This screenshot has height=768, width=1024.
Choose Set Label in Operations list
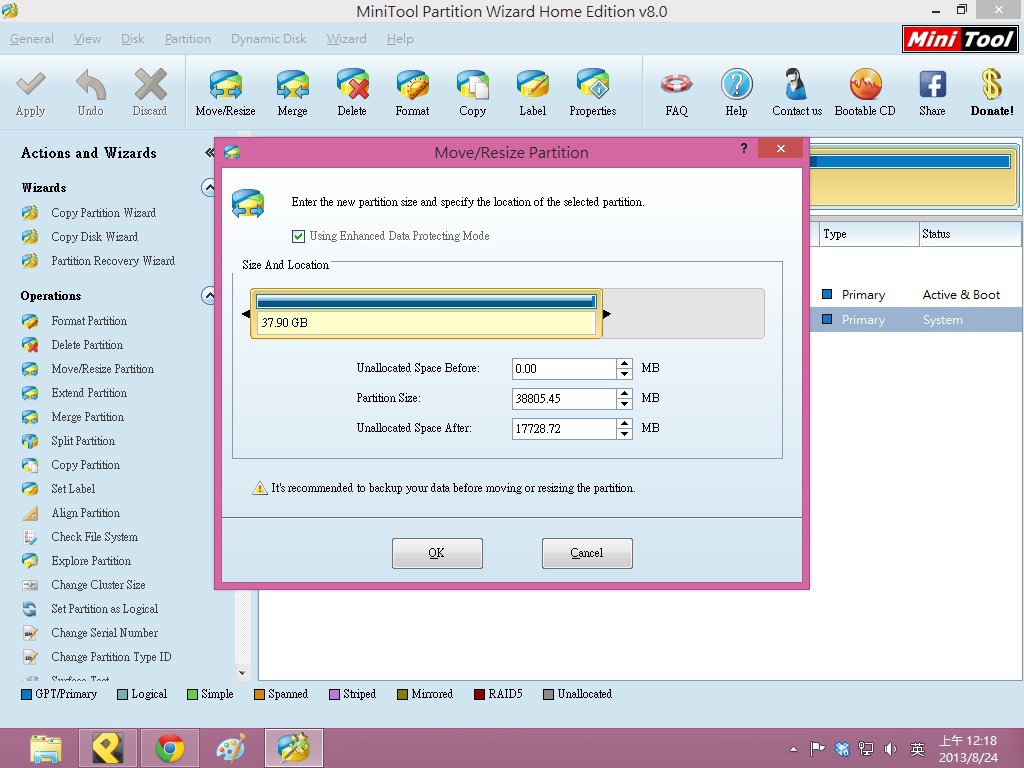coord(73,489)
